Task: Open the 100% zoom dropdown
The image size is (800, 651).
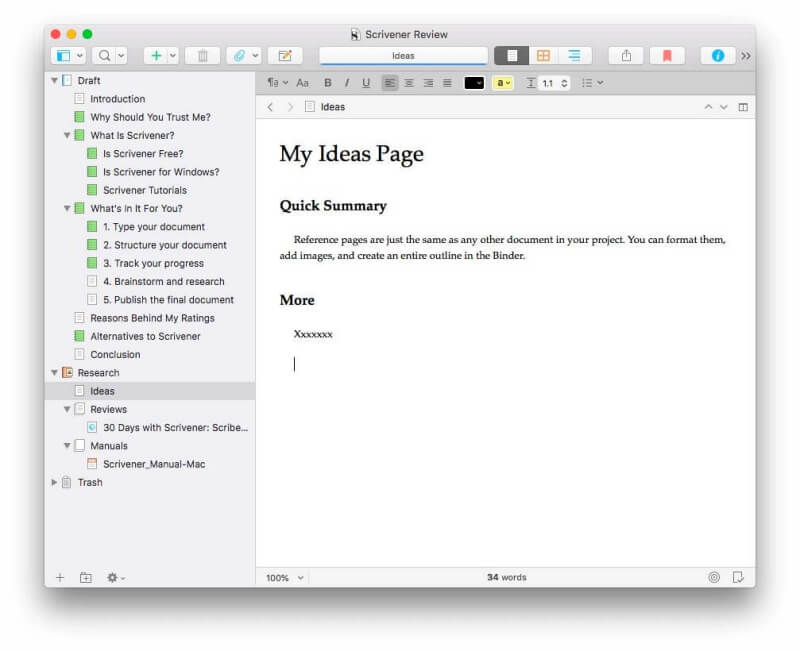Action: 285,577
